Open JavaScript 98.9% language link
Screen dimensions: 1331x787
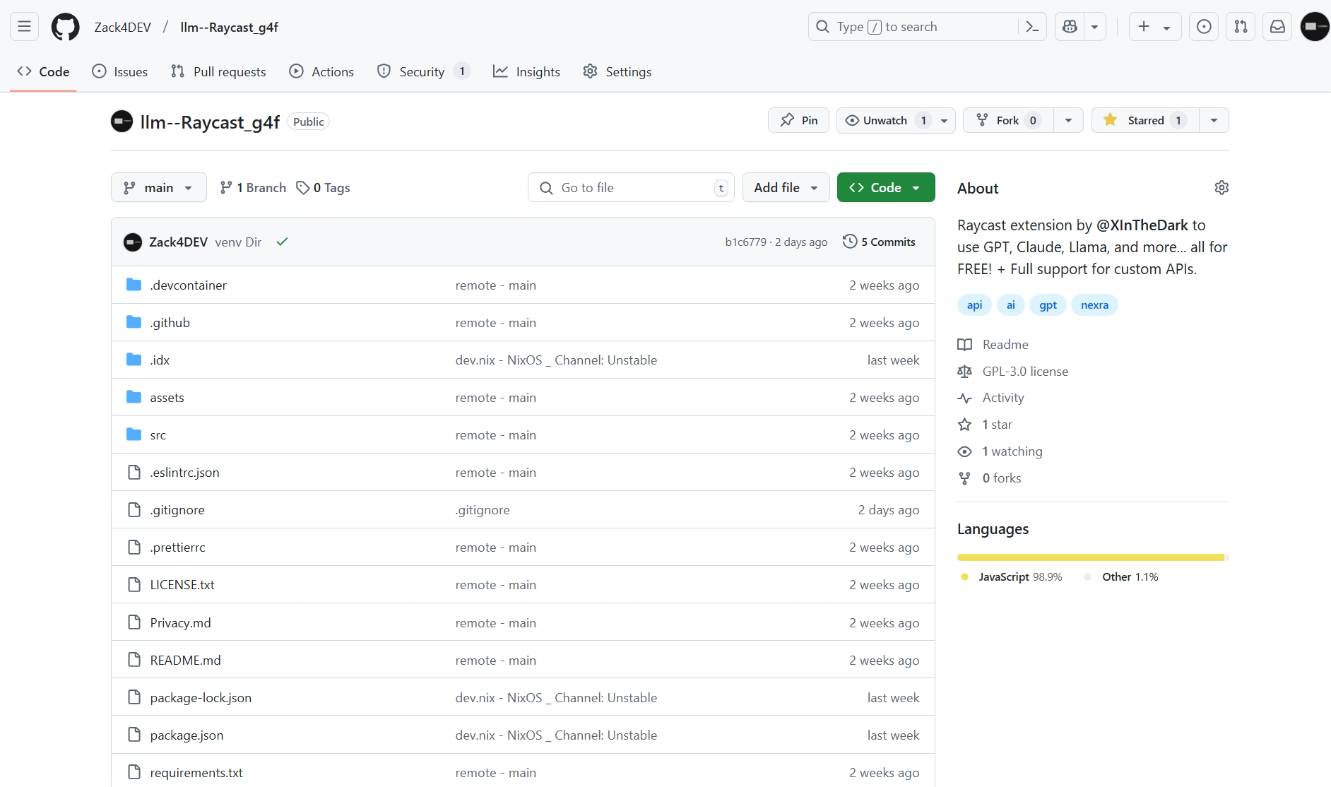(1011, 577)
